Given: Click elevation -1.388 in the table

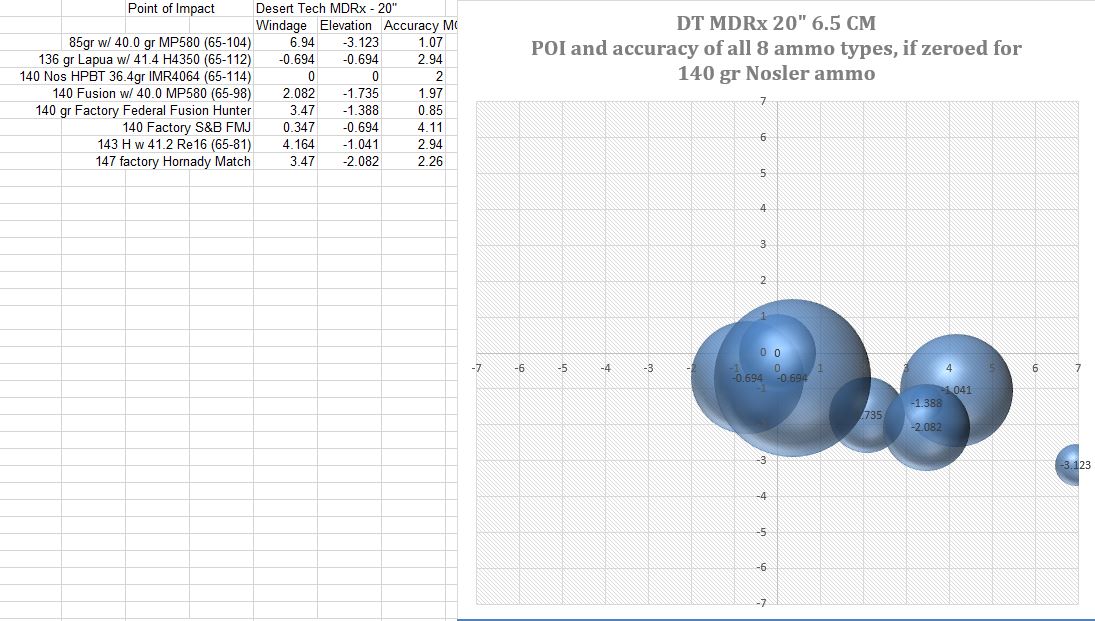Looking at the screenshot, I should click(361, 110).
